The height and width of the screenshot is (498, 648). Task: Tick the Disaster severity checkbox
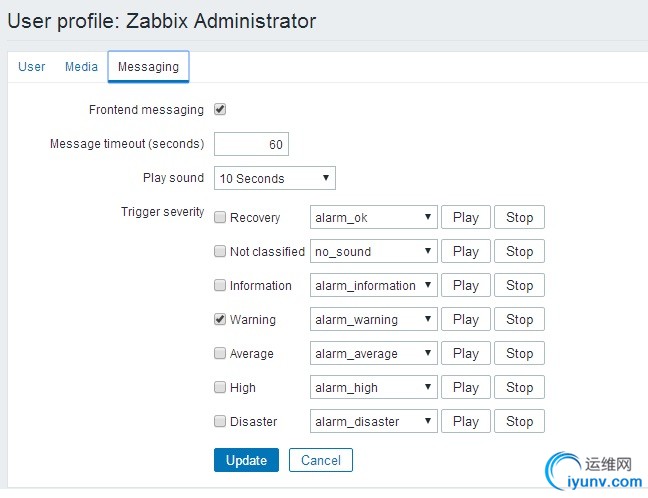pos(220,421)
